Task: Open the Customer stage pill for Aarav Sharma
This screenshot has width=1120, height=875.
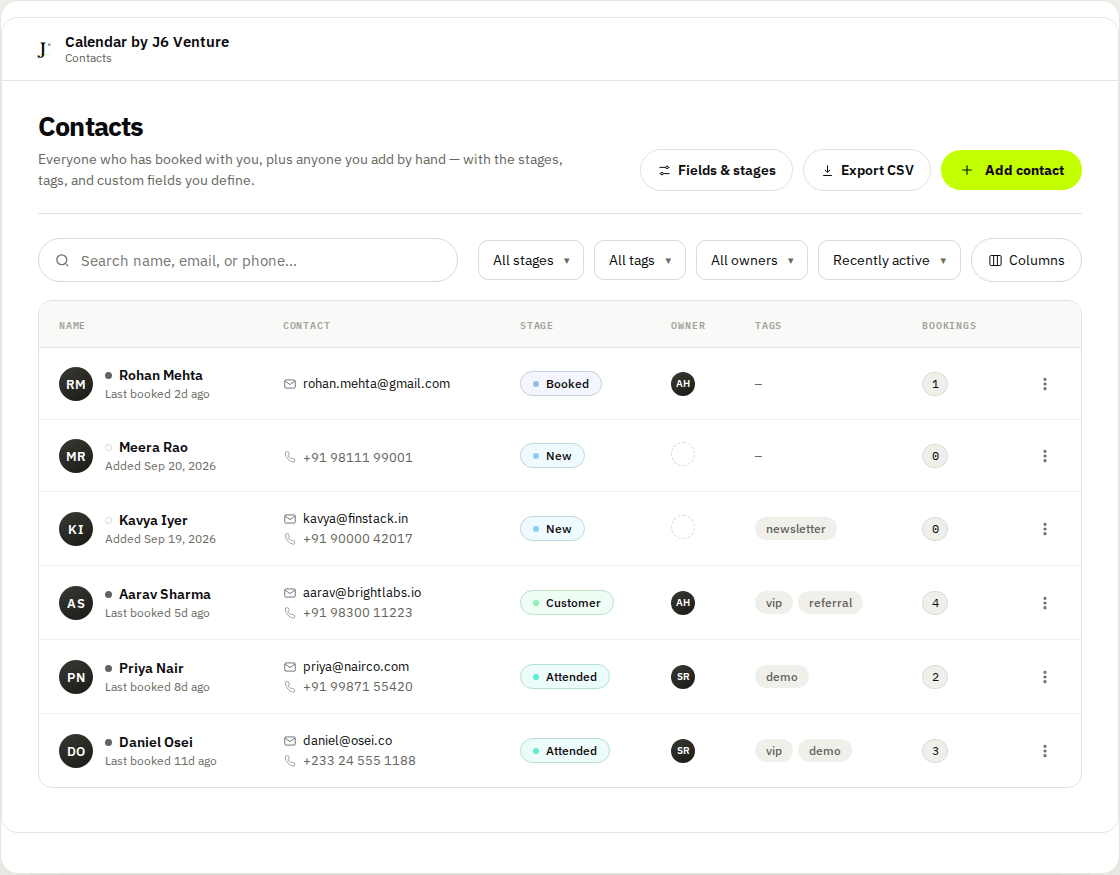Action: pos(566,603)
